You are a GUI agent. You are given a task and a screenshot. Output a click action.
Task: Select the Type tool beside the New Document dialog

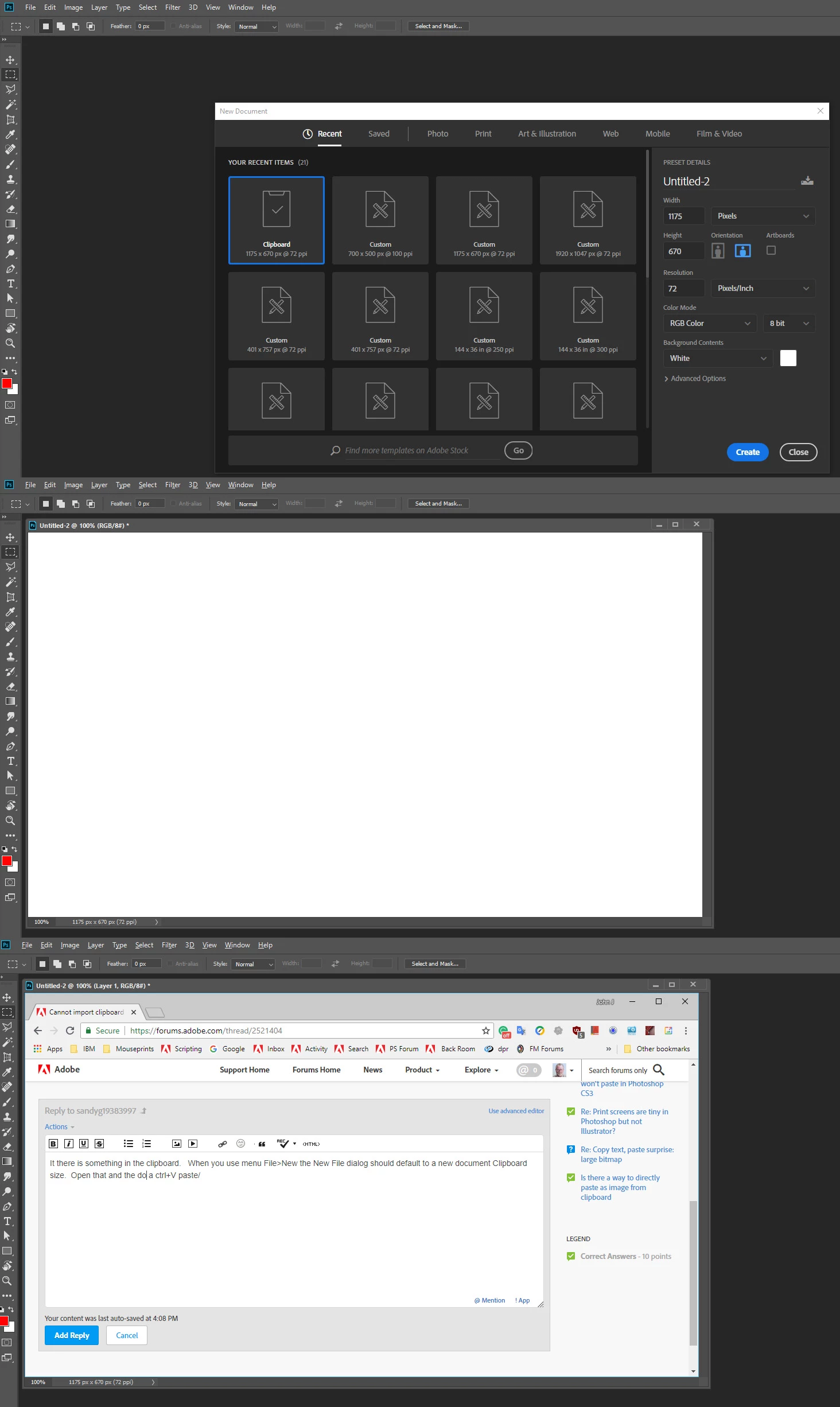point(10,283)
